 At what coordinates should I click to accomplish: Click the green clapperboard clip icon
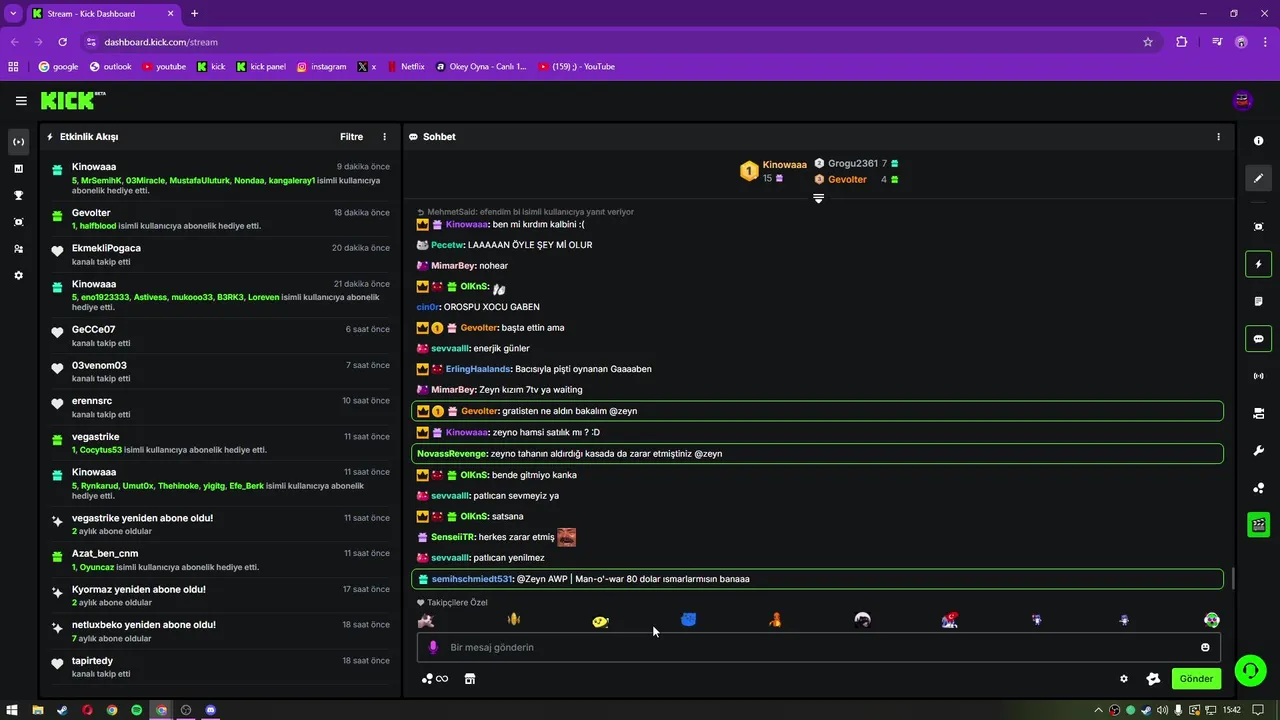pyautogui.click(x=1258, y=525)
